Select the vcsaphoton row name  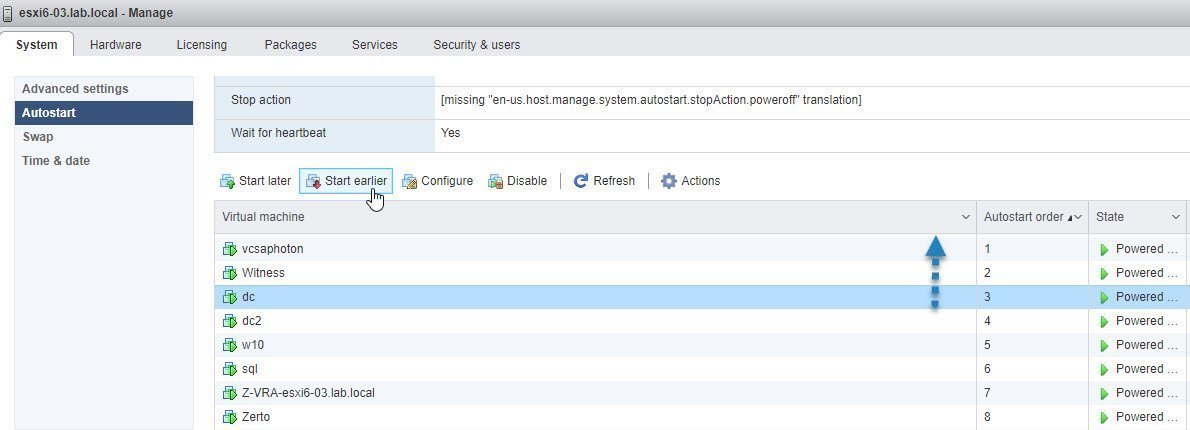click(x=272, y=249)
